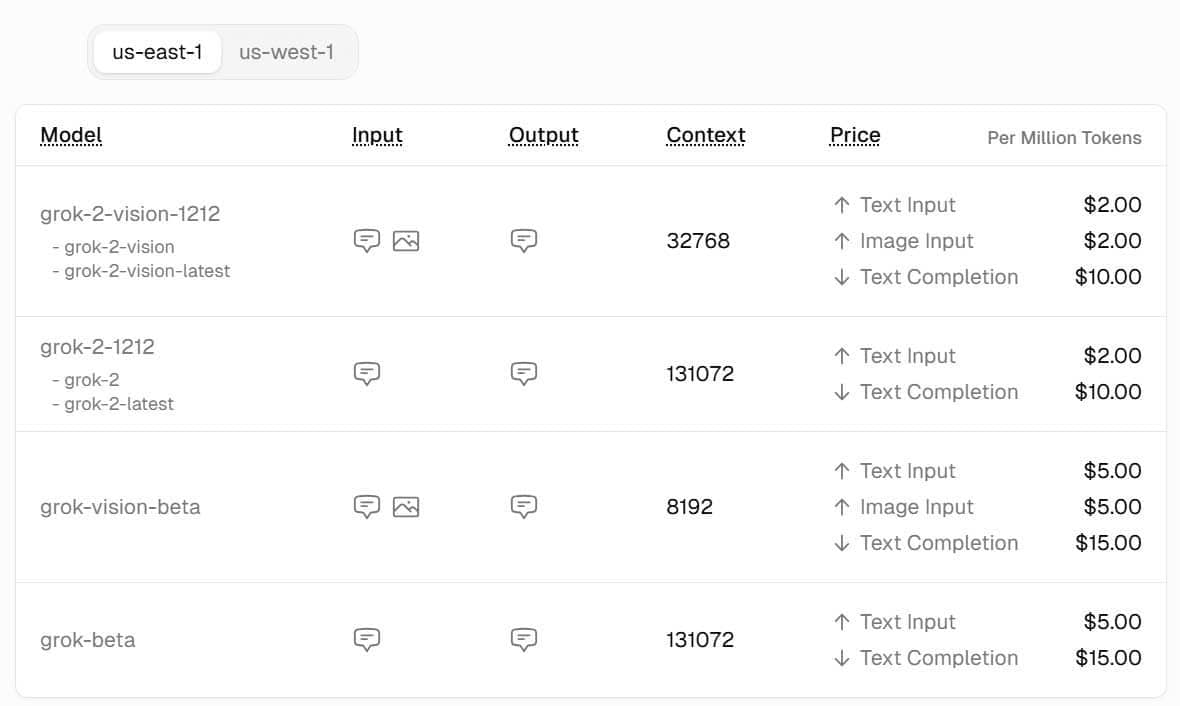Viewport: 1180px width, 706px height.
Task: Click text input icon for grok-beta
Action: click(367, 640)
